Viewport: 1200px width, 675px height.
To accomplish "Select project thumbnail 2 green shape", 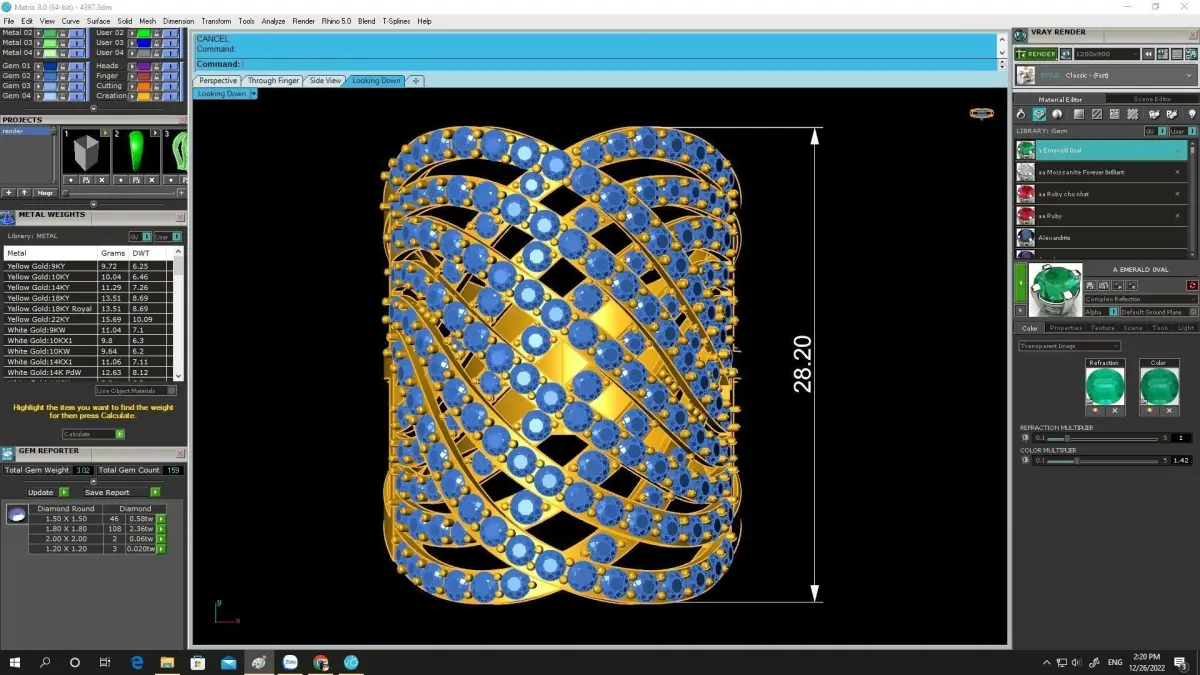I will pyautogui.click(x=136, y=153).
